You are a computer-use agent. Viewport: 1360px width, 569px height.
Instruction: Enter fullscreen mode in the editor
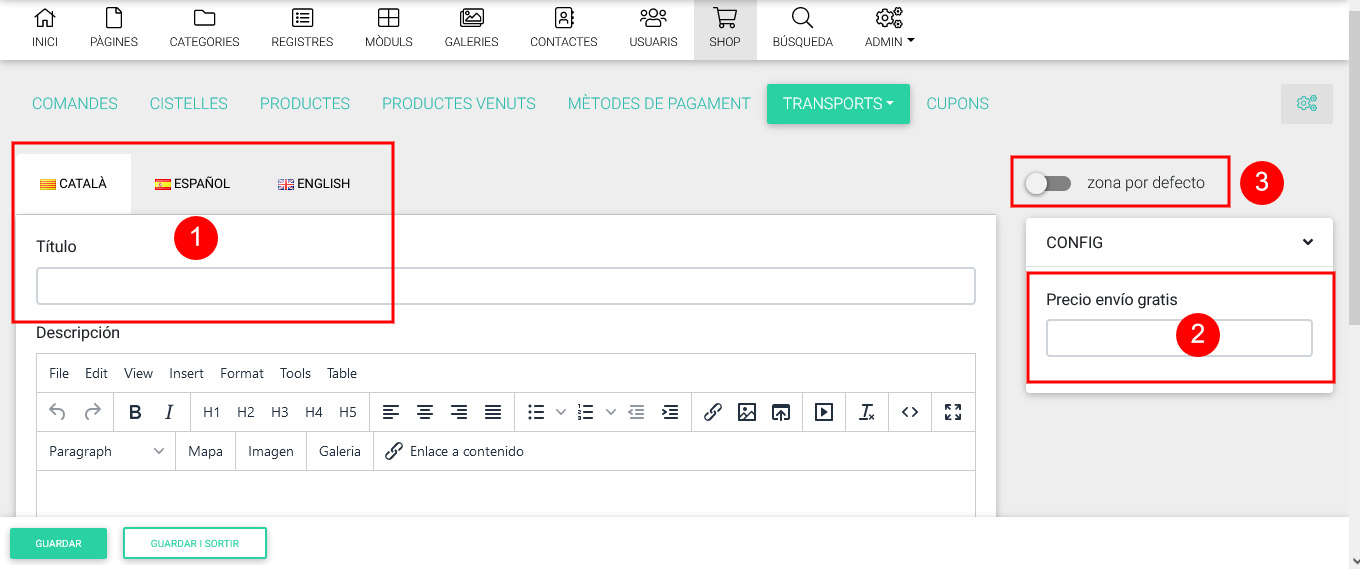pyautogui.click(x=952, y=412)
